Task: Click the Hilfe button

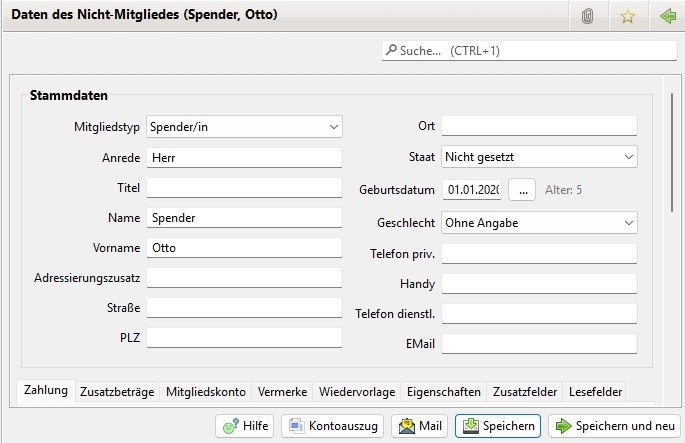Action: [245, 426]
